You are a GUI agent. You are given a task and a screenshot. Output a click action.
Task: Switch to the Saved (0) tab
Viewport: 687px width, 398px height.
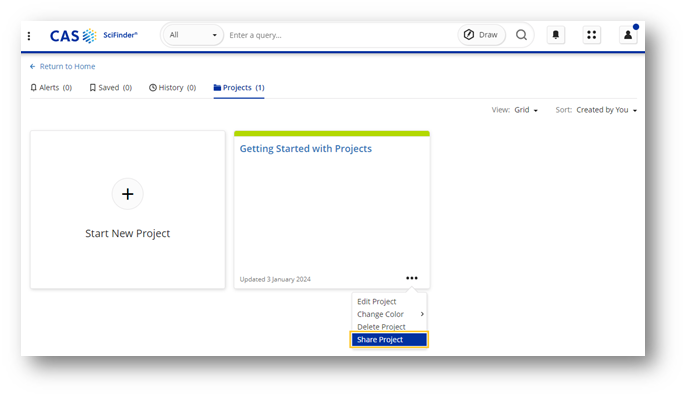110,88
